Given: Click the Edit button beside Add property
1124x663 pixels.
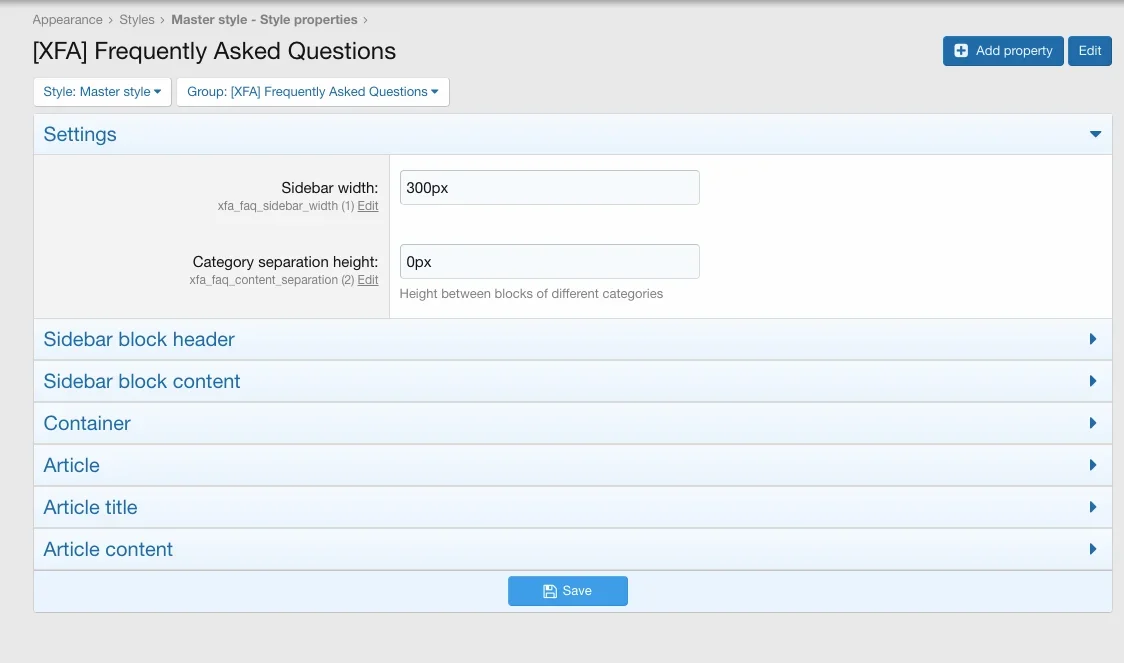Looking at the screenshot, I should pos(1089,51).
